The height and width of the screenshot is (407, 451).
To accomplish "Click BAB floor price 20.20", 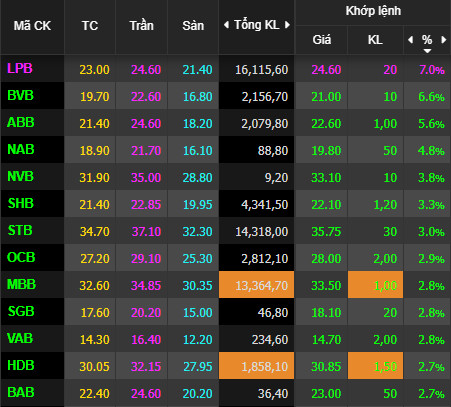I will (x=198, y=394).
